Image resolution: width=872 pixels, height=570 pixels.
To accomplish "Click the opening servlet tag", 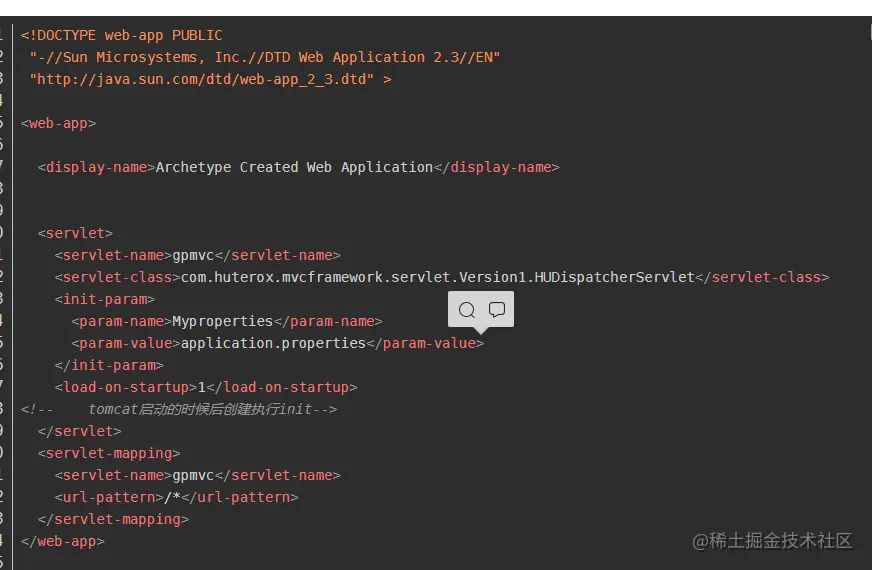I will [x=75, y=234].
